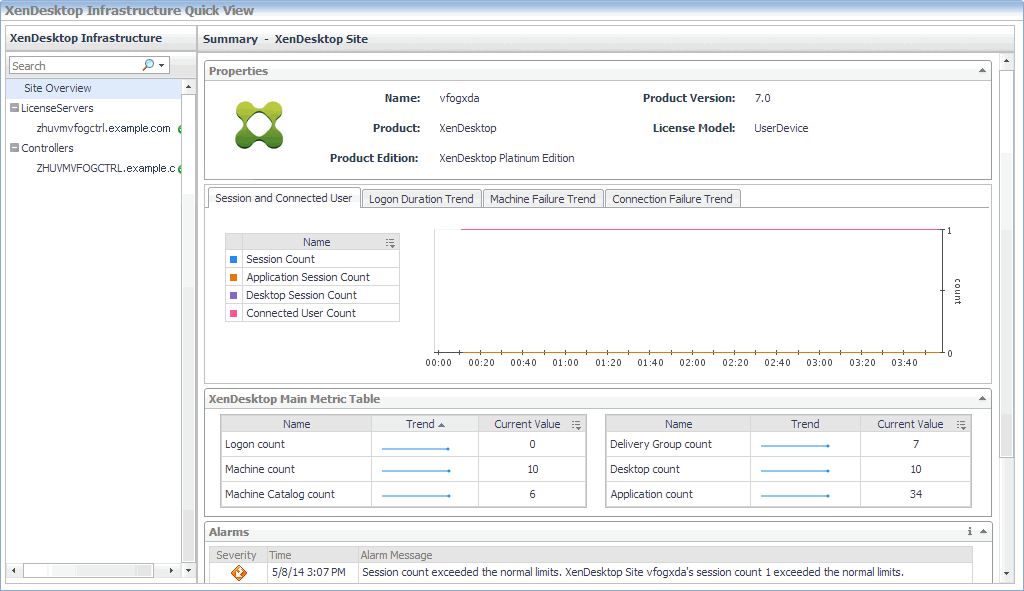The image size is (1024, 591).
Task: Click the Connected User Count pink swatch
Action: coord(233,313)
